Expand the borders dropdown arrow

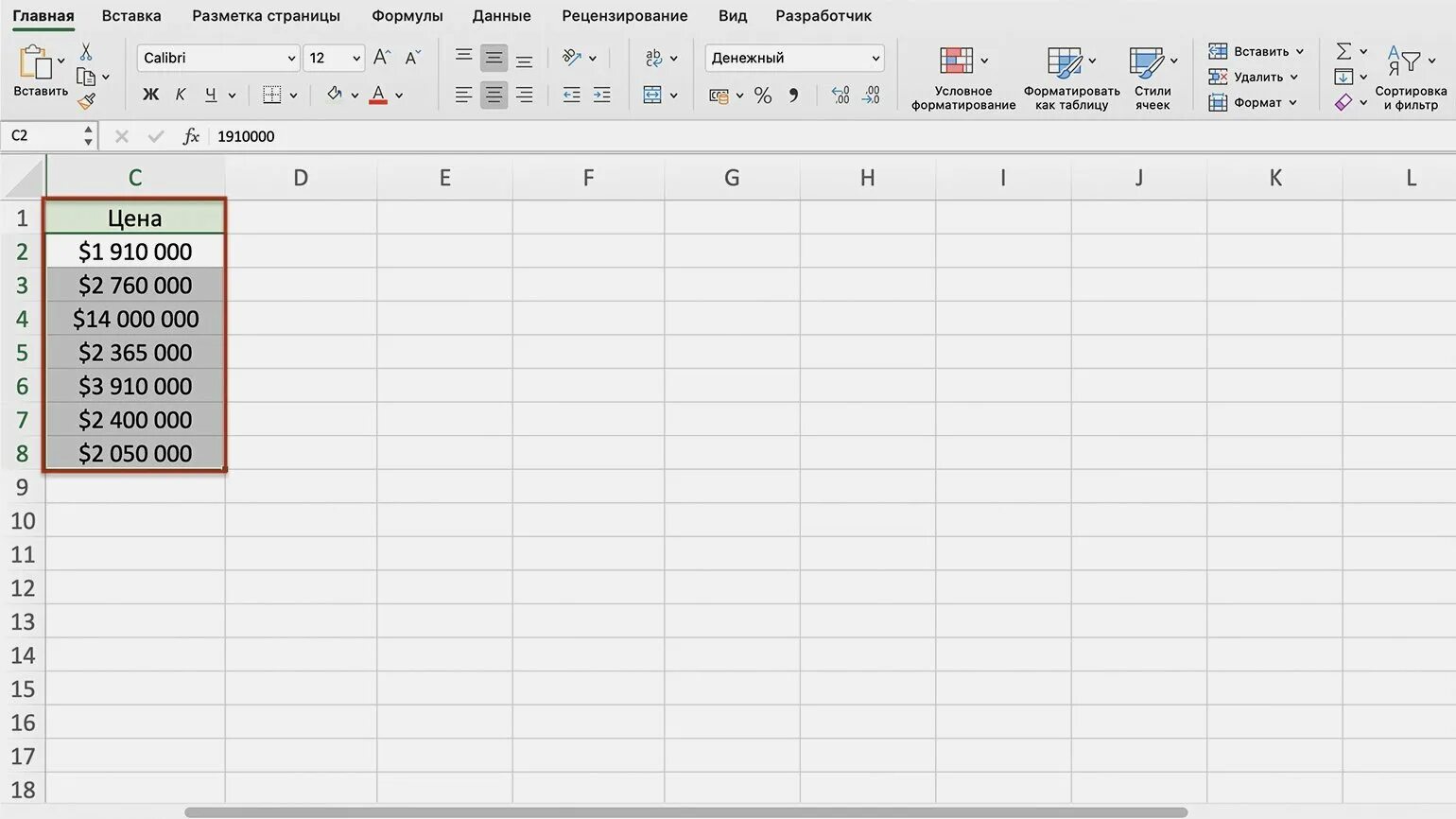tap(293, 96)
